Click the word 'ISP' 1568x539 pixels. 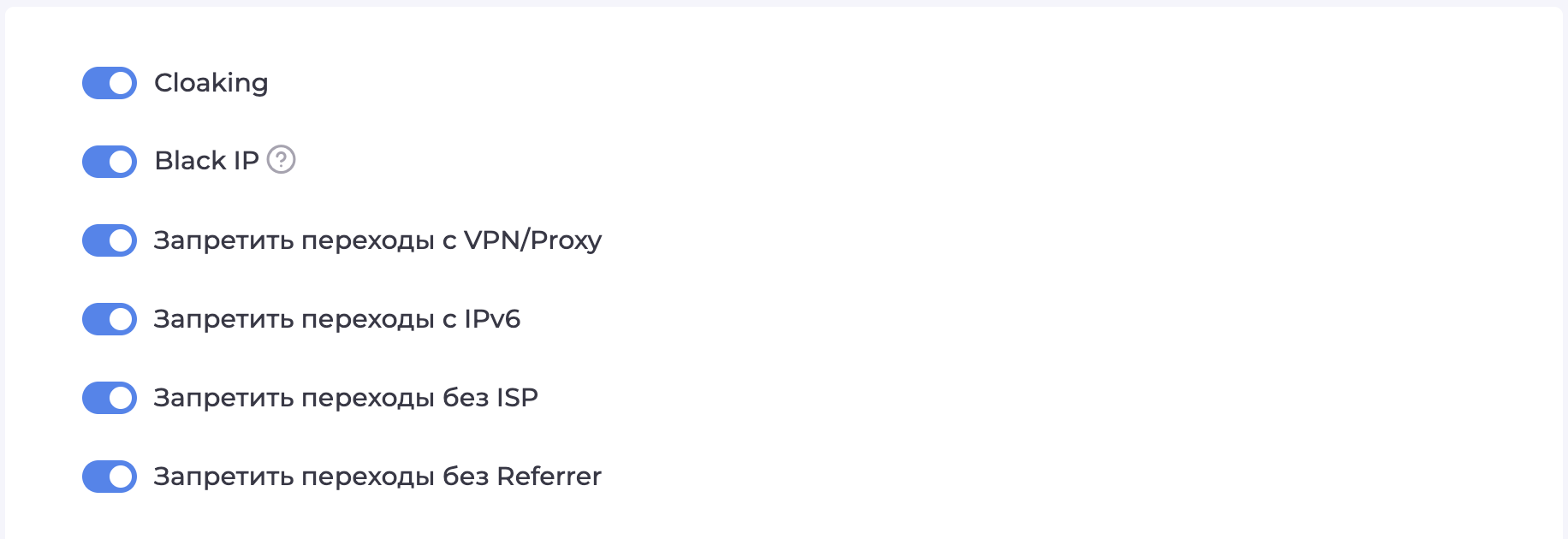click(x=517, y=398)
